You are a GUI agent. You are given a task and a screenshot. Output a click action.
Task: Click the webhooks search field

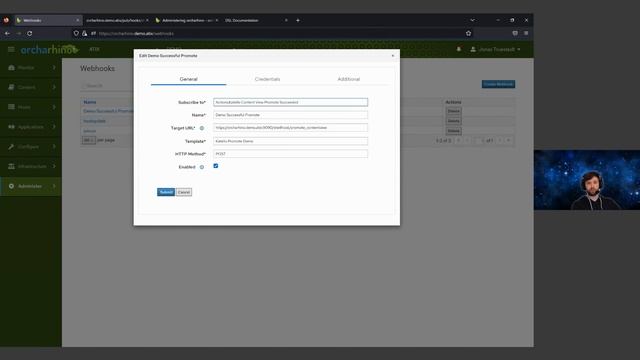107,86
